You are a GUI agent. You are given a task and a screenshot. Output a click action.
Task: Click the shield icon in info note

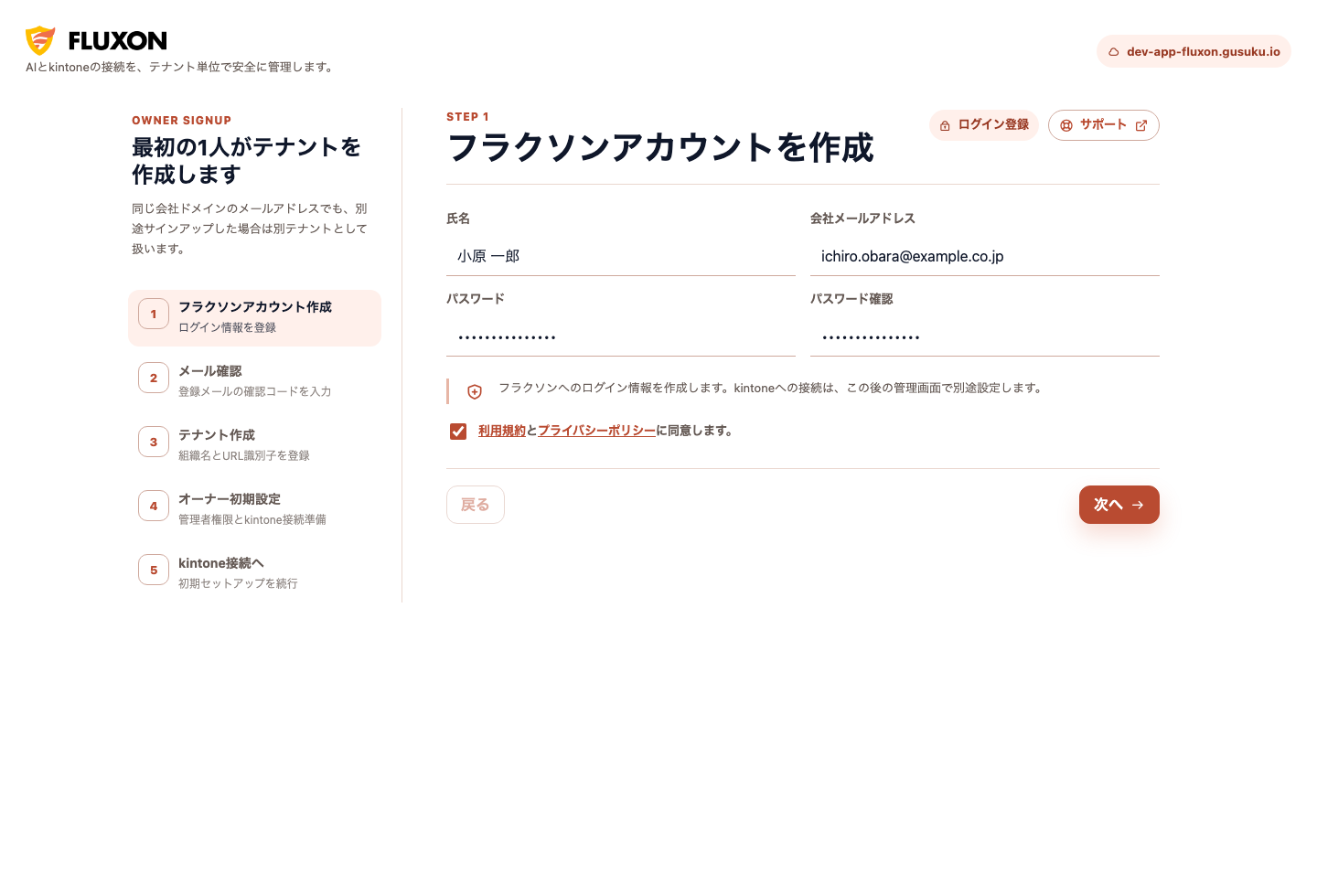pyautogui.click(x=475, y=392)
